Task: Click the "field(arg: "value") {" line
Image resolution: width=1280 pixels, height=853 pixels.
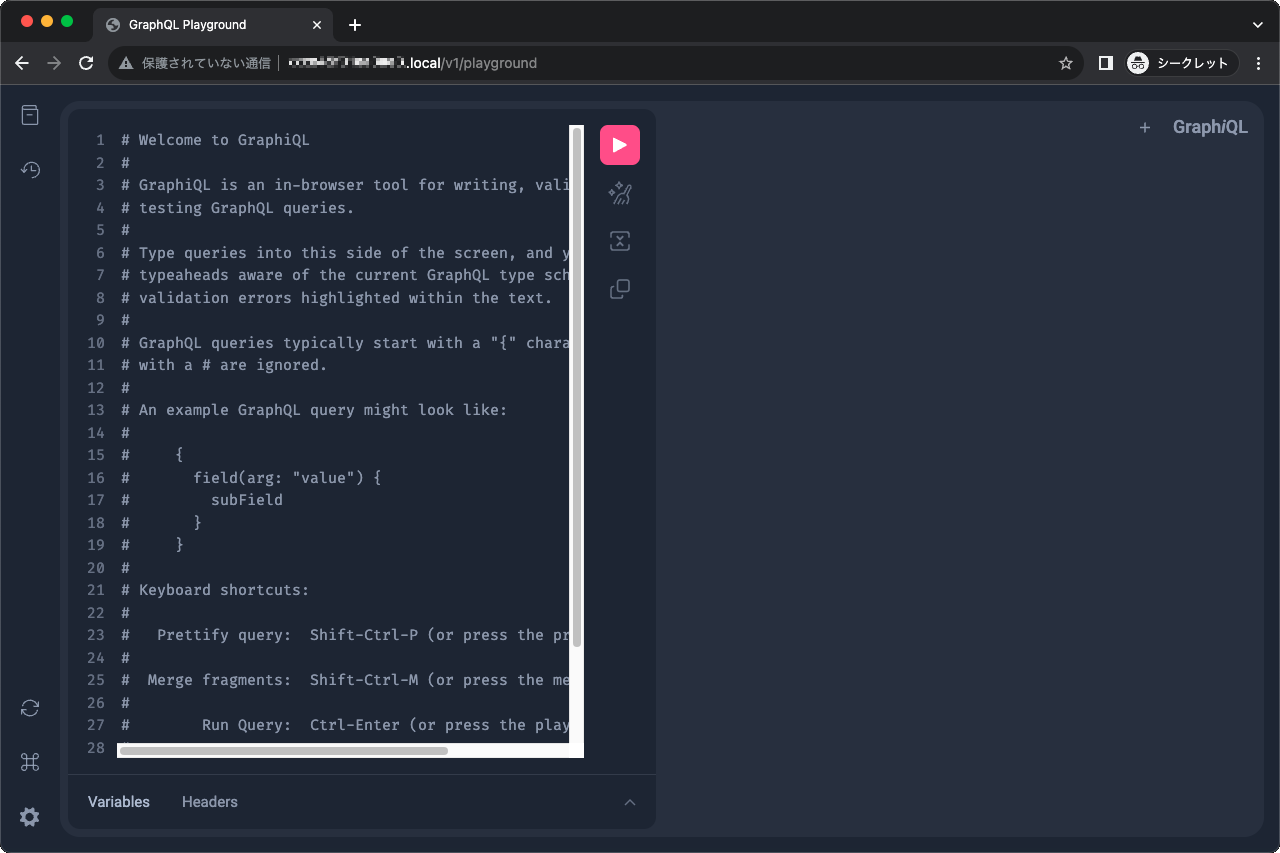Action: coord(288,478)
